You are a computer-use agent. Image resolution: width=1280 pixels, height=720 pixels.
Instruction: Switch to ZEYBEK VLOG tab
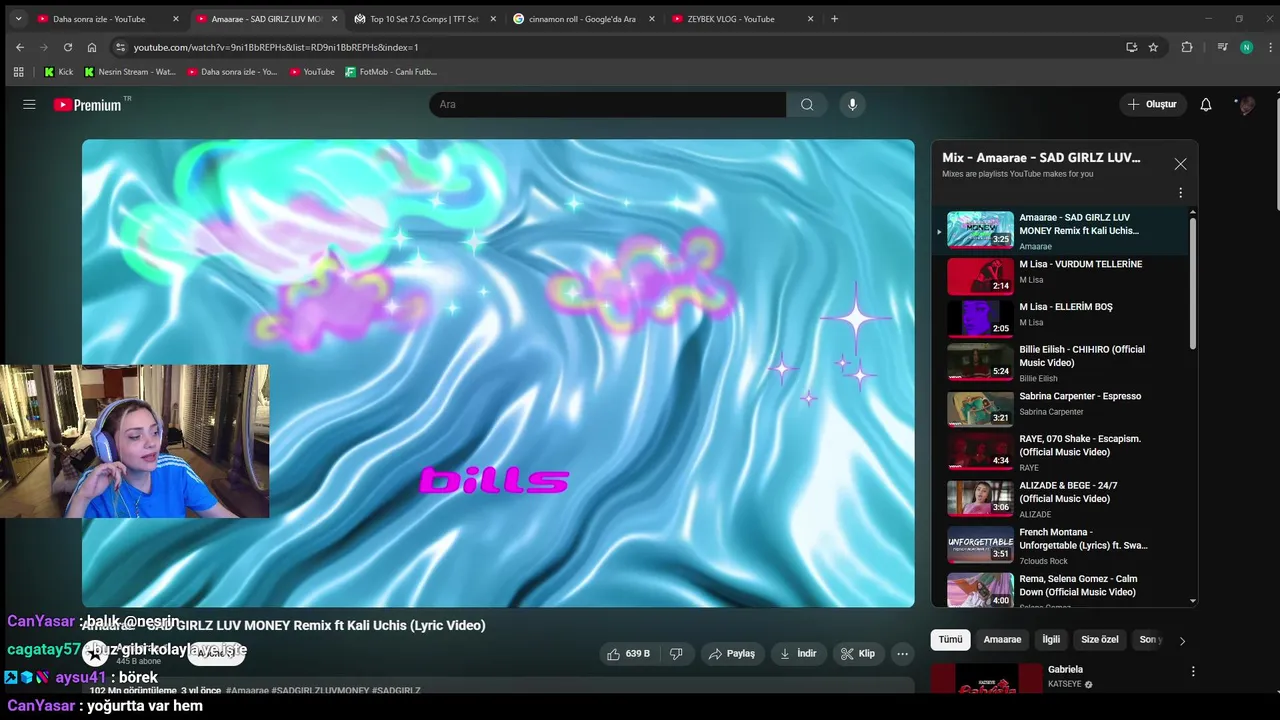pyautogui.click(x=743, y=19)
